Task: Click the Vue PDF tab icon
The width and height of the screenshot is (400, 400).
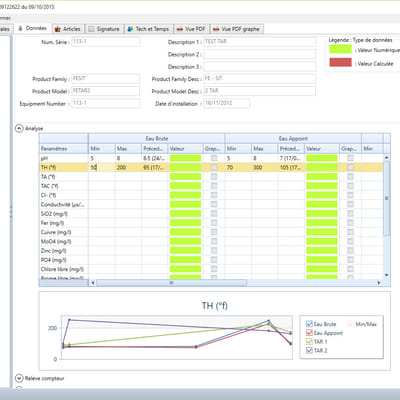Action: (180, 29)
